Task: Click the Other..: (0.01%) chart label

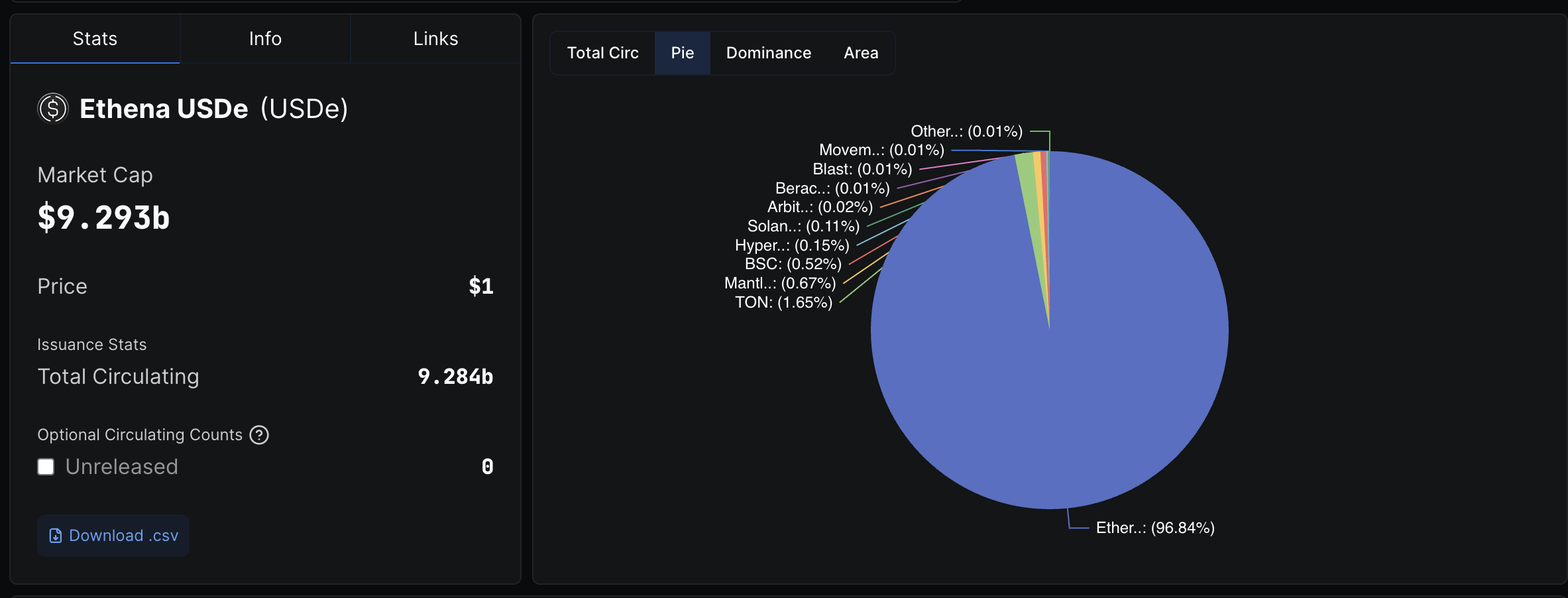Action: point(966,131)
